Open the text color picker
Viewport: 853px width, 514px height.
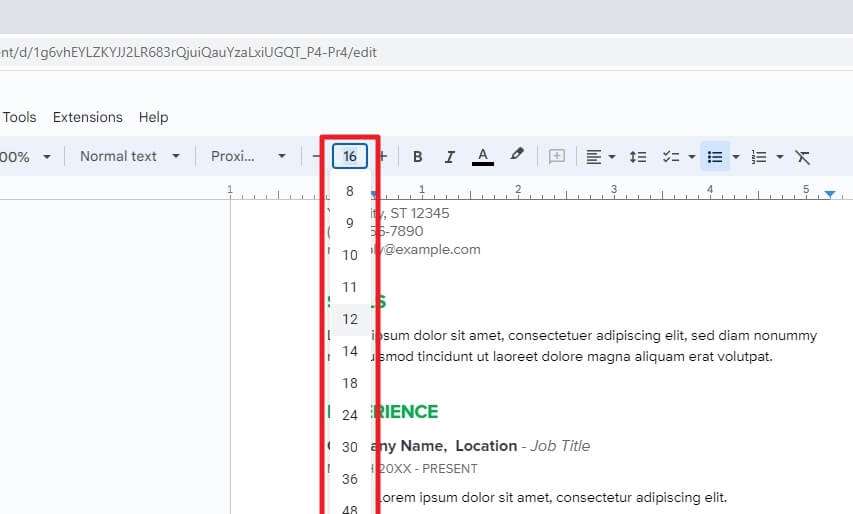pos(483,157)
